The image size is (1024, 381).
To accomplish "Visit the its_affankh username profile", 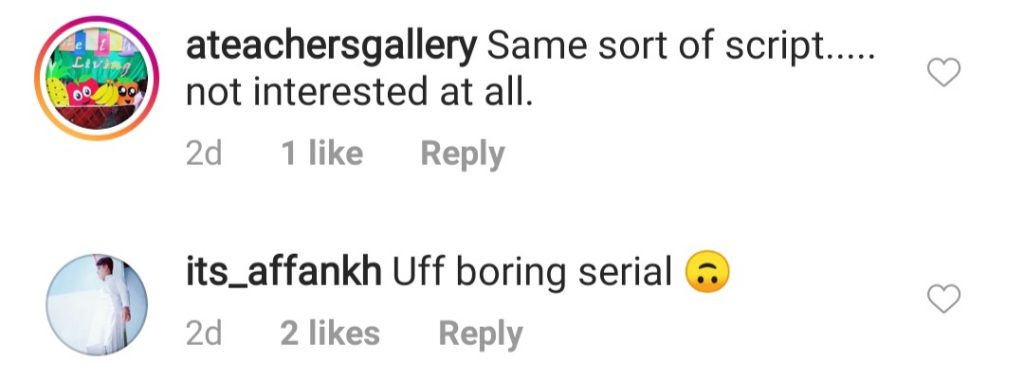I will pyautogui.click(x=284, y=272).
